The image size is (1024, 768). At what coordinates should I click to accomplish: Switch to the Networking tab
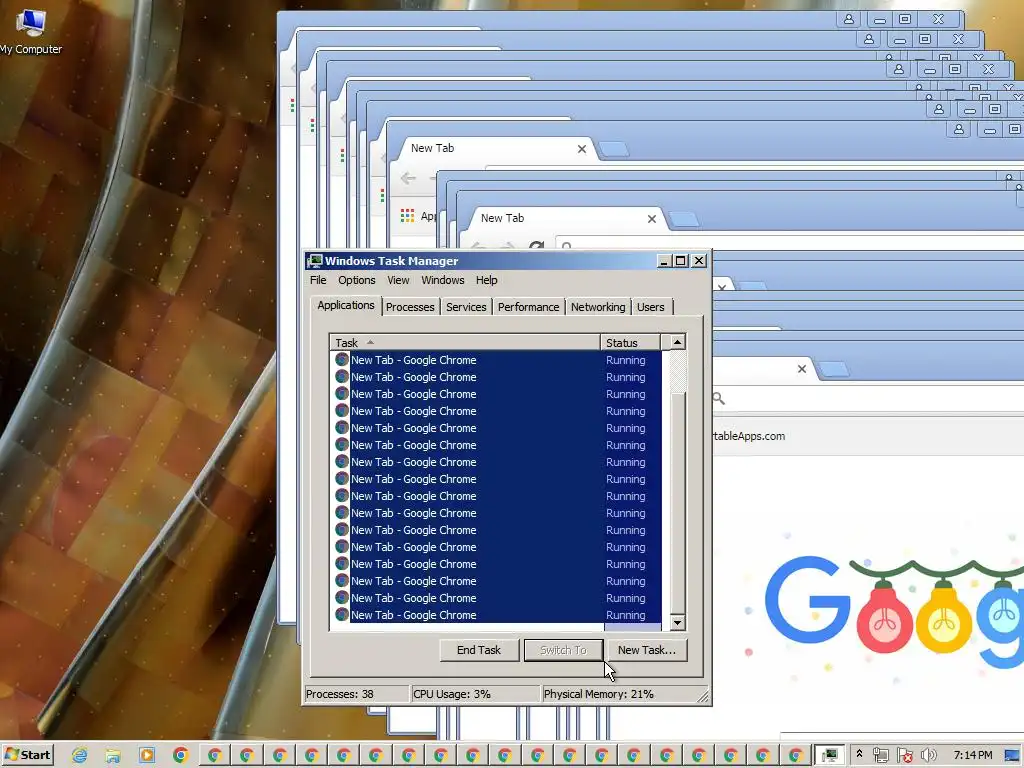598,307
